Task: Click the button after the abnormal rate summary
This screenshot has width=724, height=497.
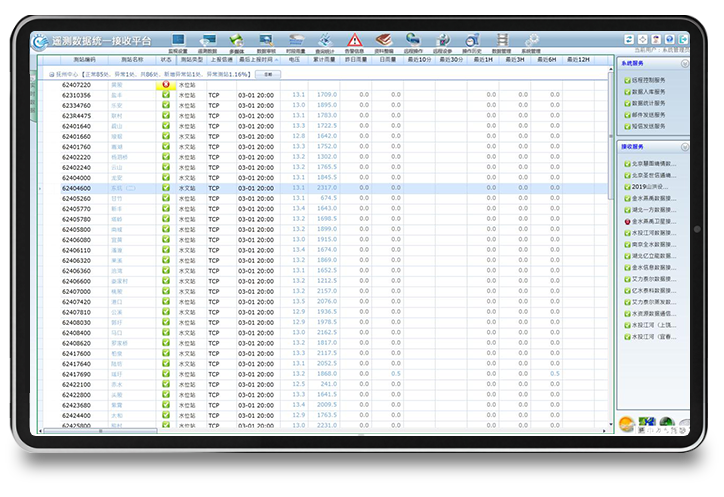Action: pos(267,74)
